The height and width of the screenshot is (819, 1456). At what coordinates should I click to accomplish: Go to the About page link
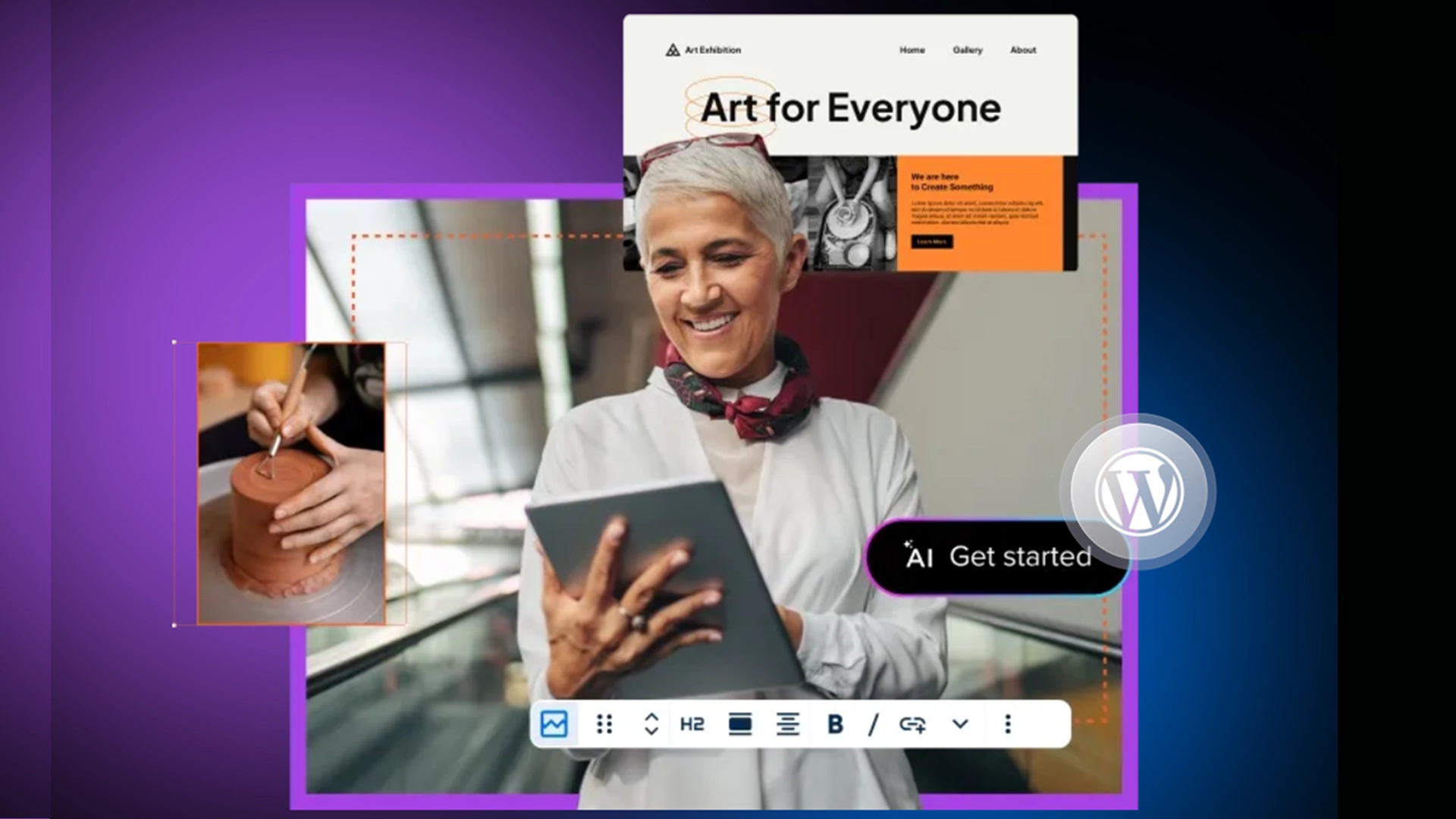[1022, 50]
